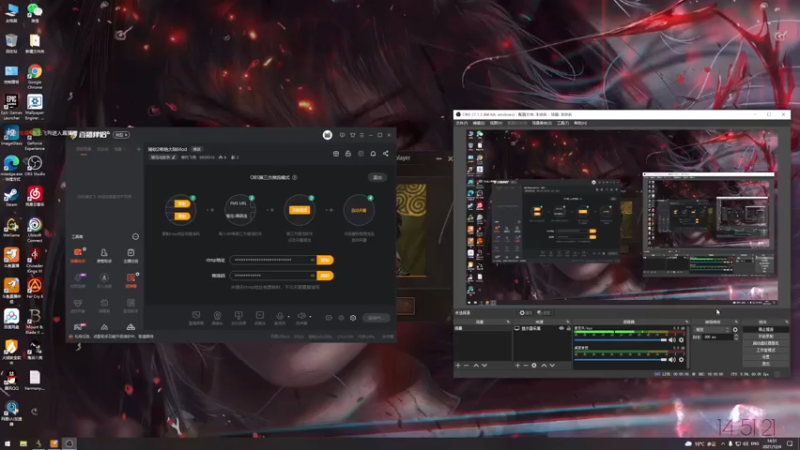Open source properties gear in OBS sources

[534, 365]
